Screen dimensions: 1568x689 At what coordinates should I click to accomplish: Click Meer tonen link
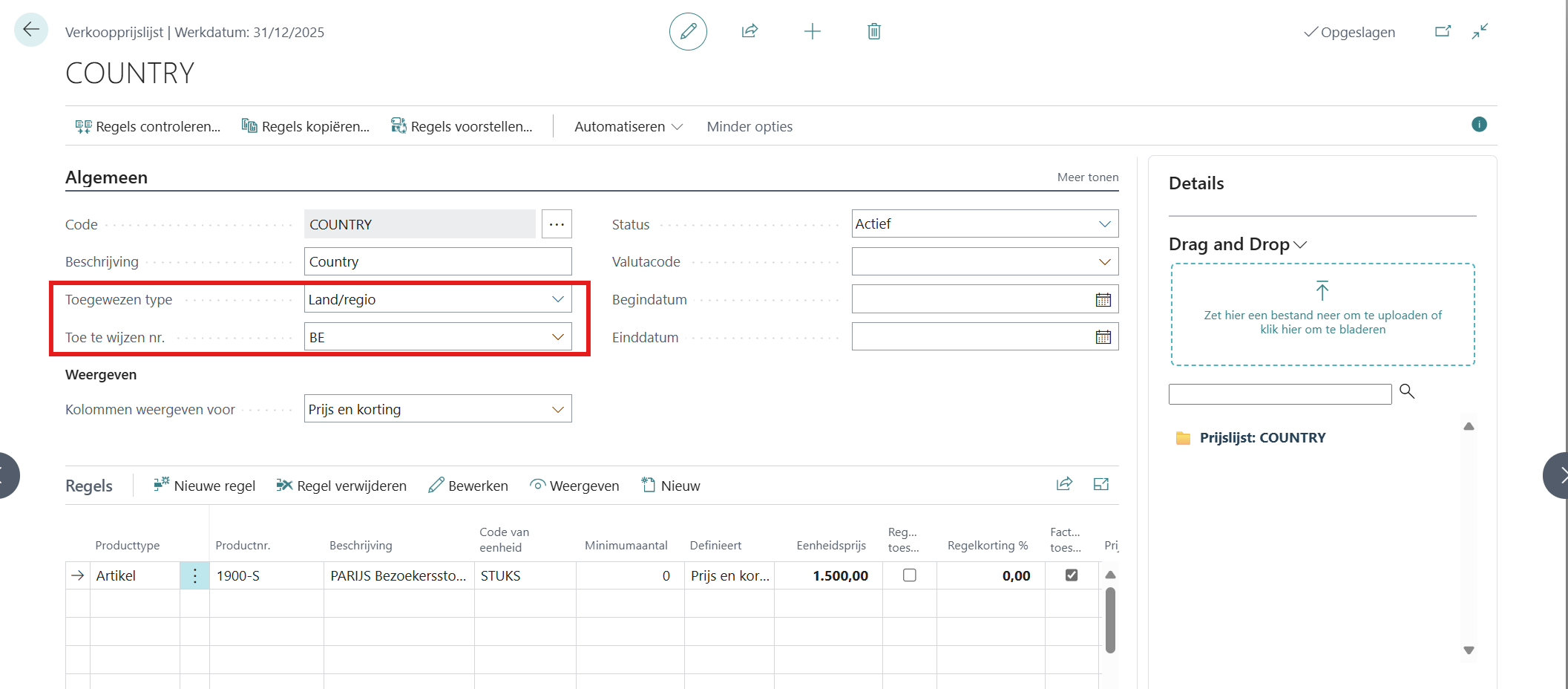pyautogui.click(x=1087, y=177)
